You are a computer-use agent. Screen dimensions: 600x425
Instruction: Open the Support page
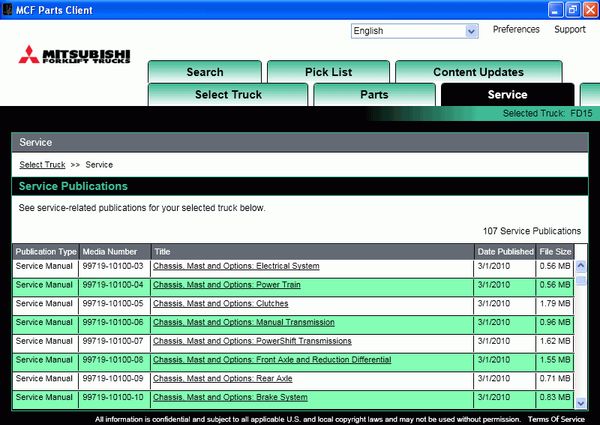570,29
